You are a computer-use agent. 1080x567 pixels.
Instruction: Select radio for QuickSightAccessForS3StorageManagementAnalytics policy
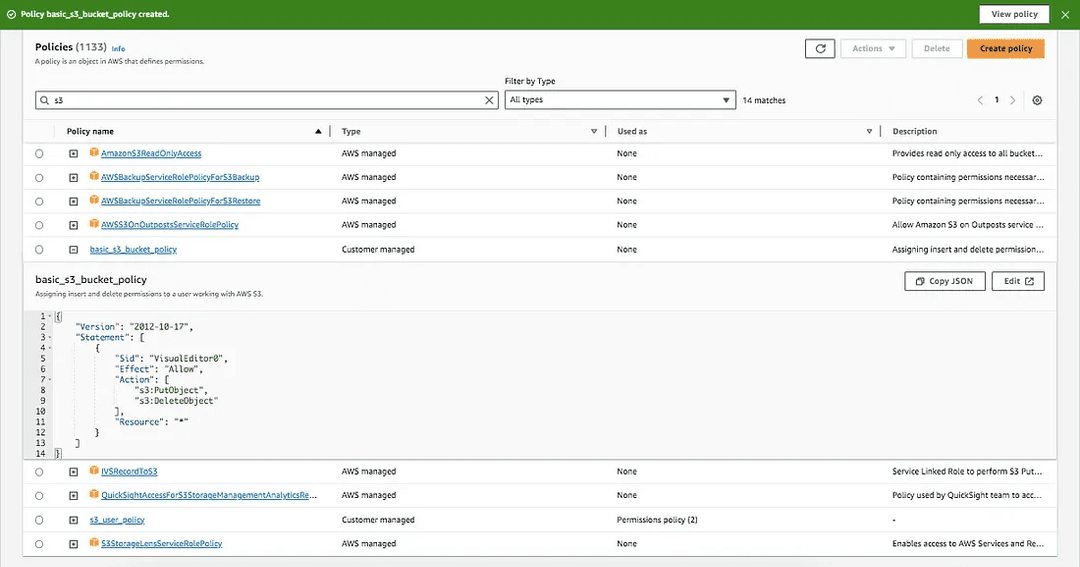click(x=39, y=495)
